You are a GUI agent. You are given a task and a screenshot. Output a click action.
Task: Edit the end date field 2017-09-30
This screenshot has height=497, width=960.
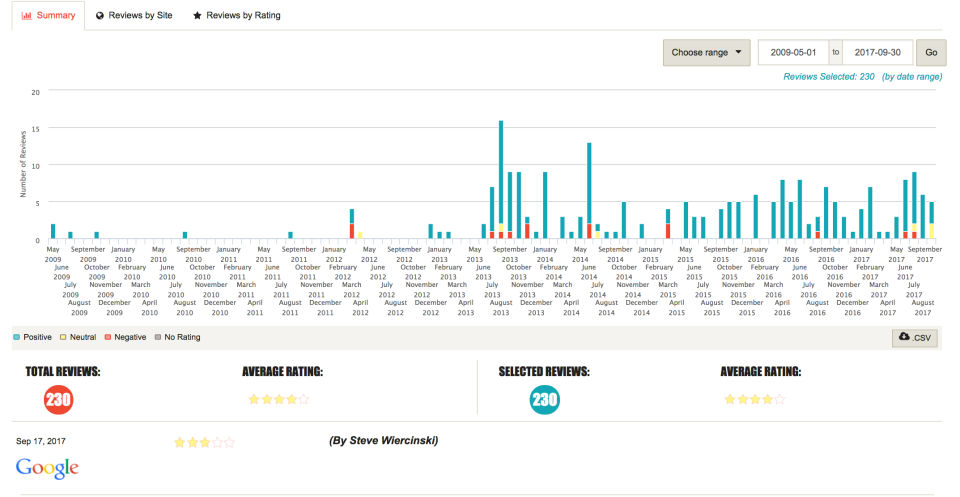[x=877, y=53]
